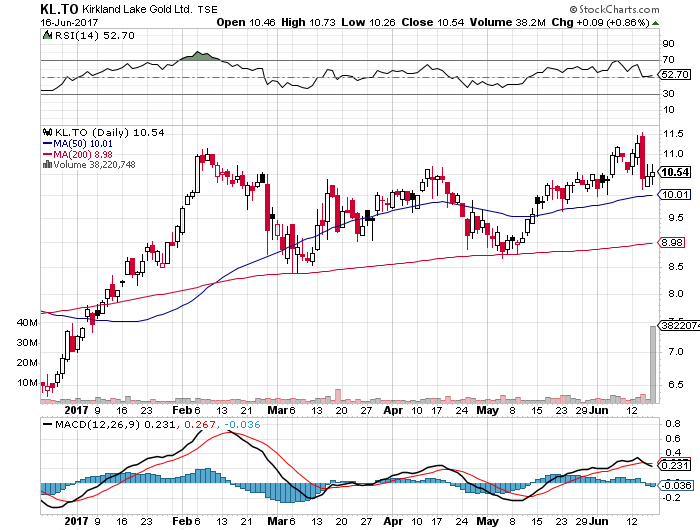700x530 pixels.
Task: Click the blue MACD histogram value -0.036
Action: [242, 424]
